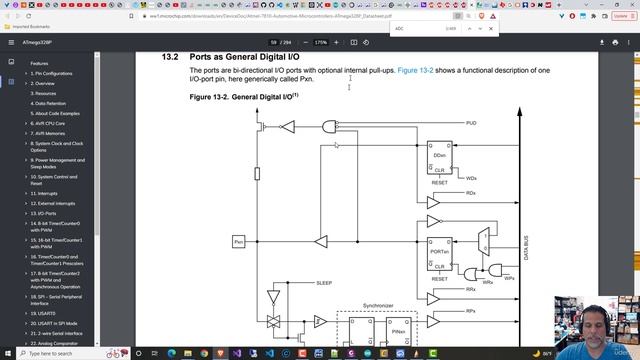Open Visual Studio from the taskbar
Image resolution: width=640 pixels, height=360 pixels.
coord(237,353)
